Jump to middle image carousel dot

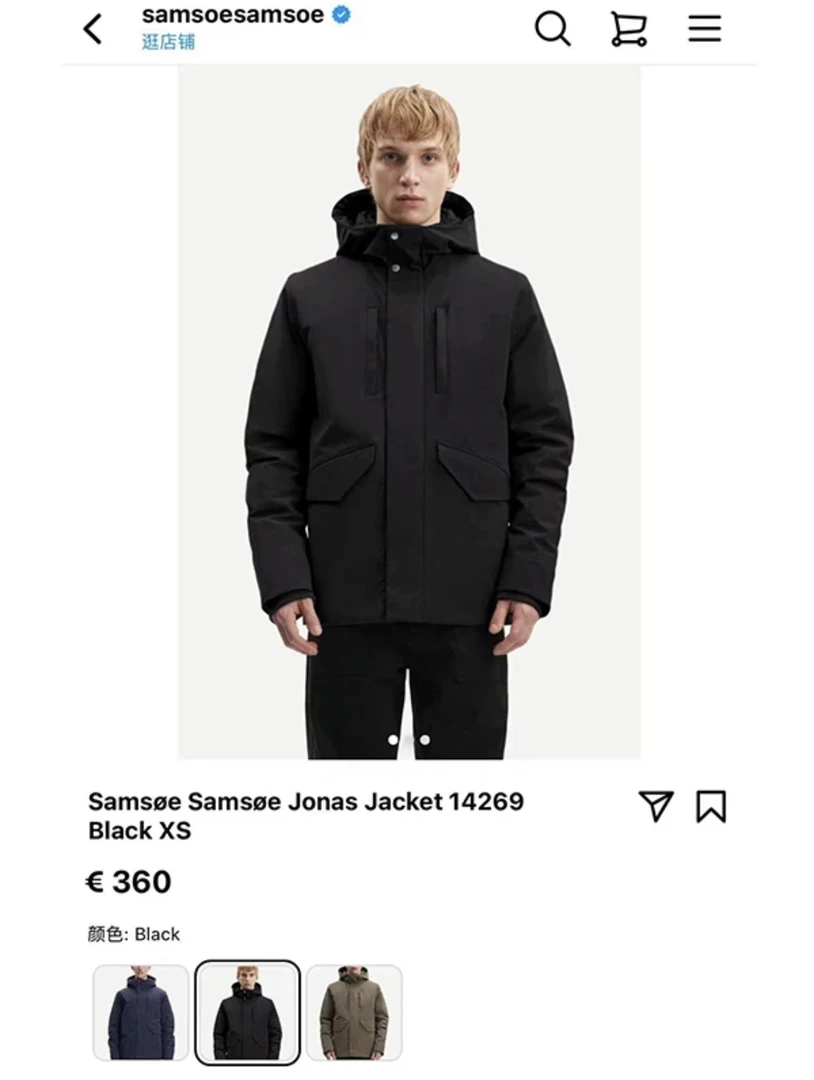coord(409,740)
